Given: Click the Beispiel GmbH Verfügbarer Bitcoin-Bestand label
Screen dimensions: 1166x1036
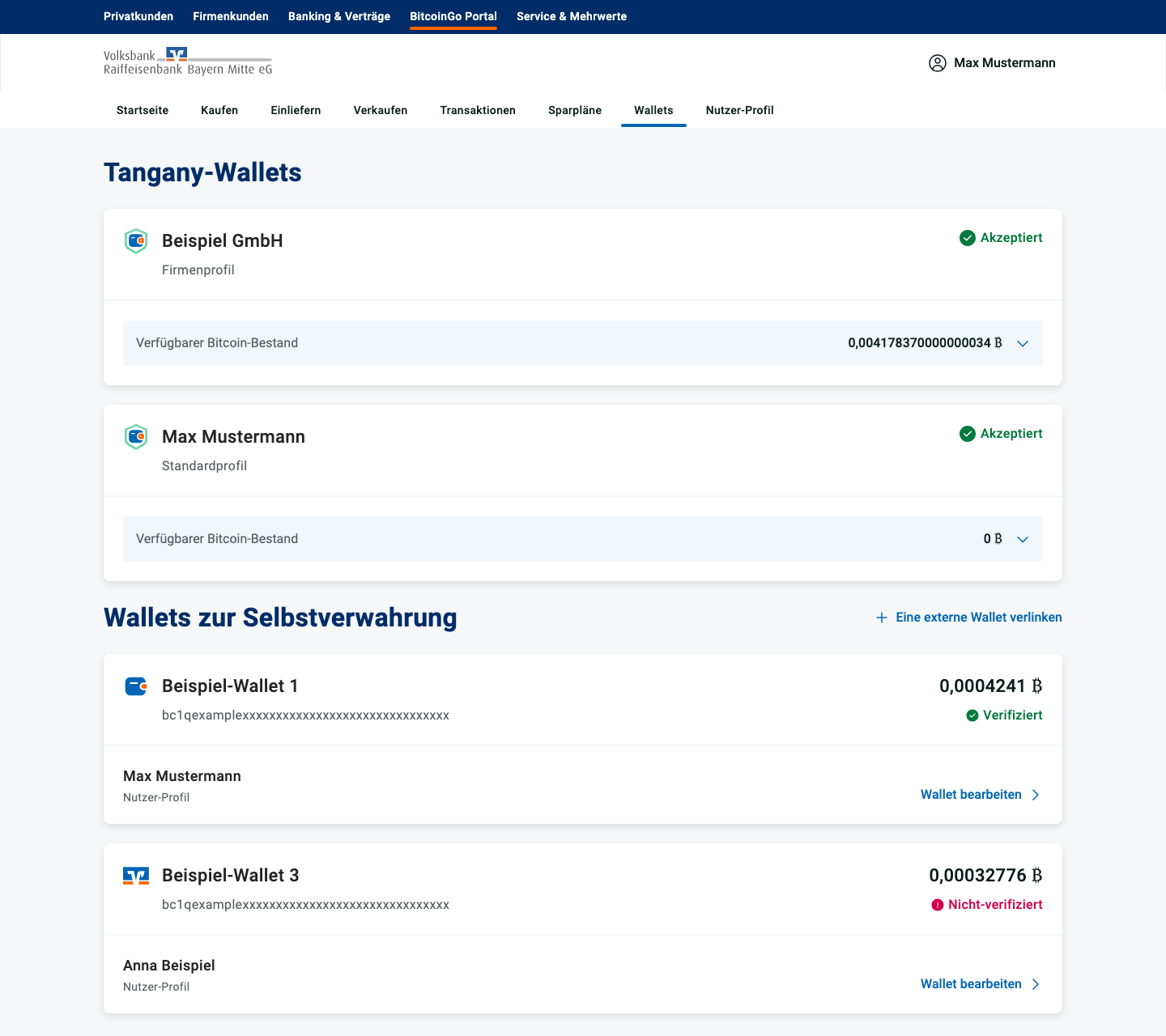Looking at the screenshot, I should (217, 343).
